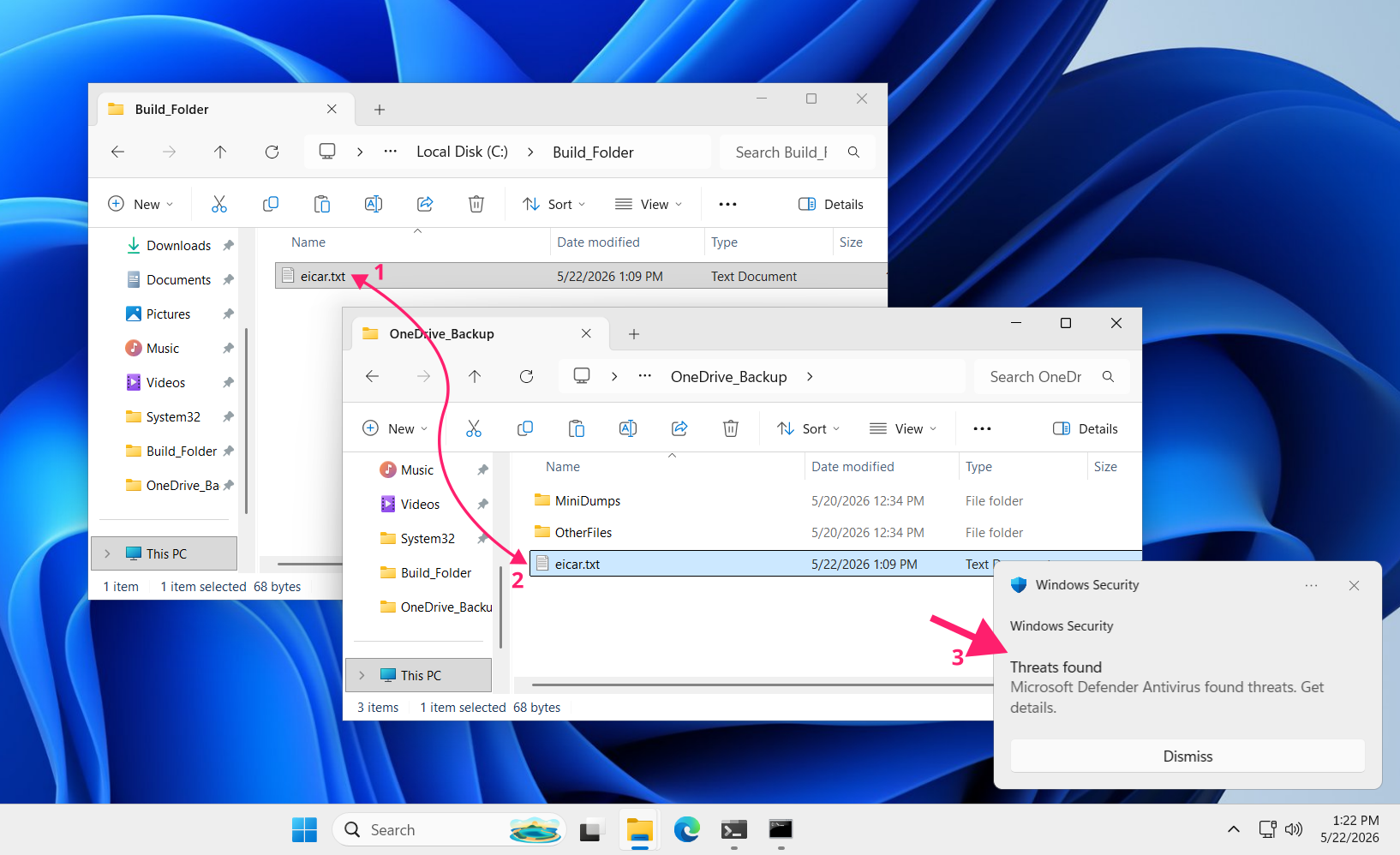
Task: Open See more menu in Build_Folder toolbar
Action: (x=727, y=204)
